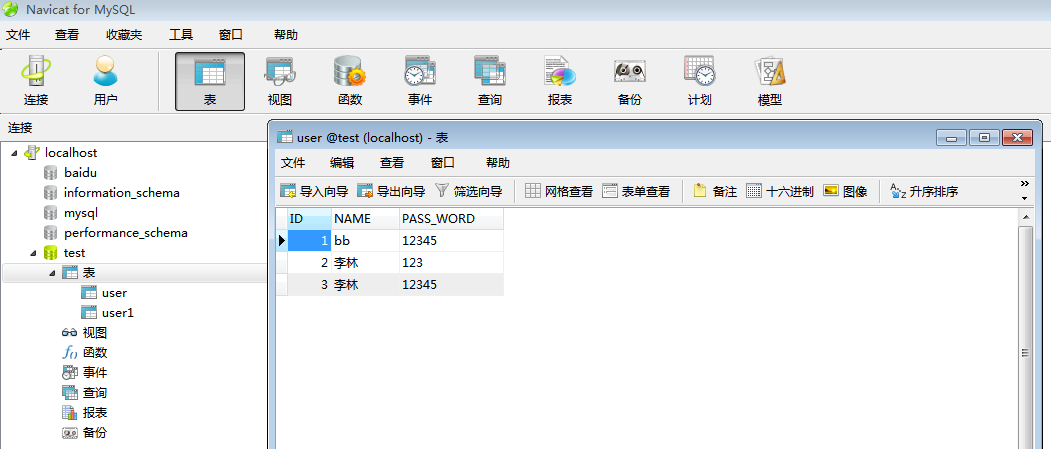Open 筛选向导 filter wizard
The width and height of the screenshot is (1051, 449).
tap(469, 191)
